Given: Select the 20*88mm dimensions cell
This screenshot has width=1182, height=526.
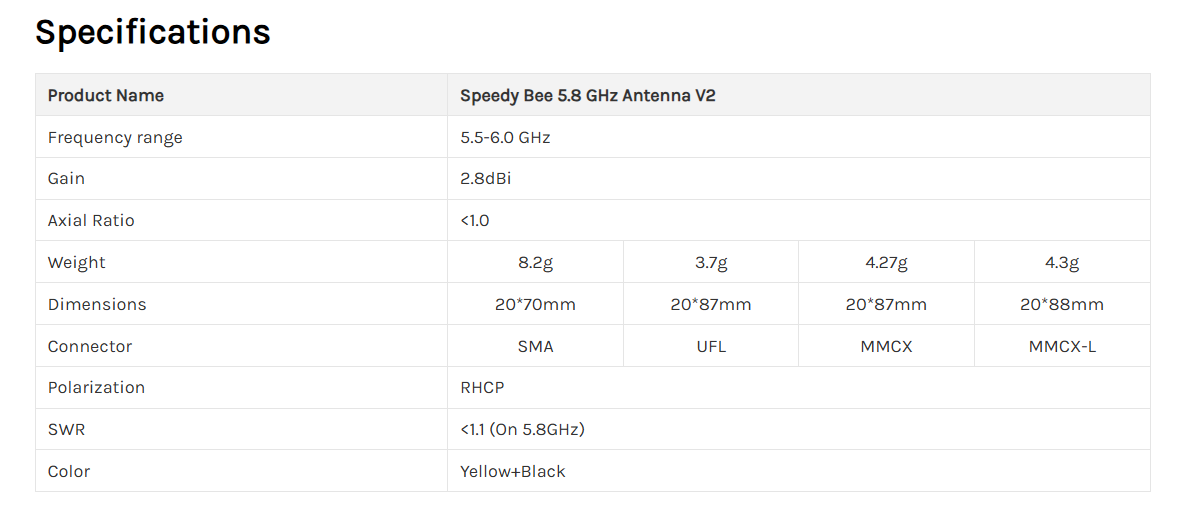Looking at the screenshot, I should tap(1062, 304).
